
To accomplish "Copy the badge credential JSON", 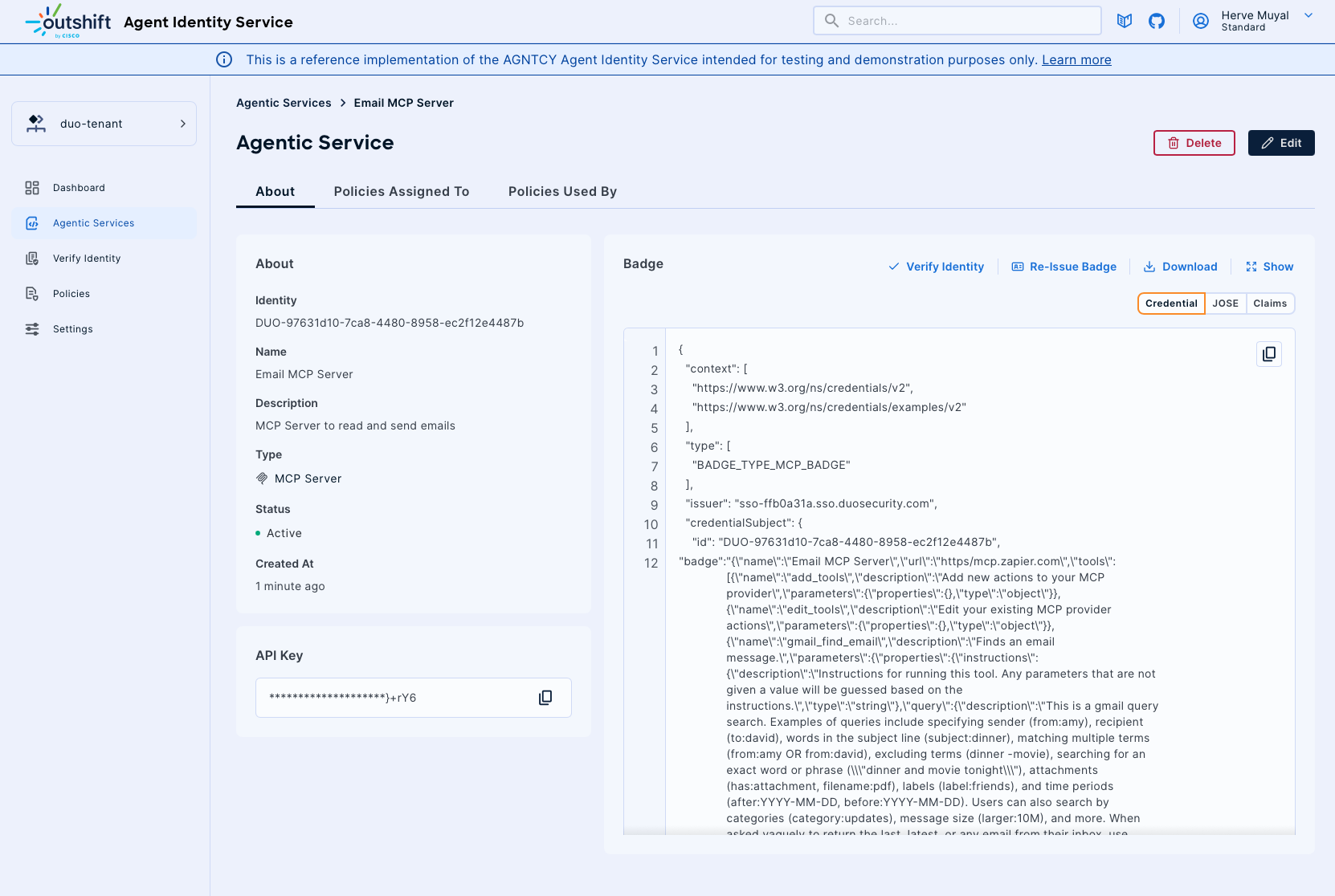I will click(x=1268, y=354).
